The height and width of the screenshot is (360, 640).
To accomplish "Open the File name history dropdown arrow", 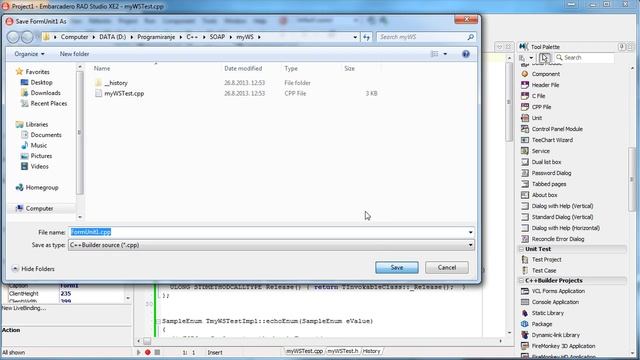I will click(x=471, y=232).
